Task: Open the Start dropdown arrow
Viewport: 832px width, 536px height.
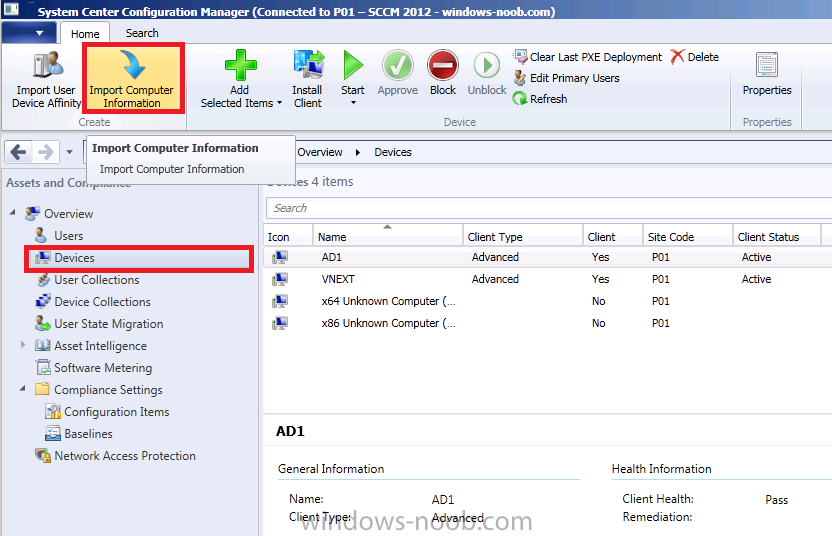Action: click(353, 103)
